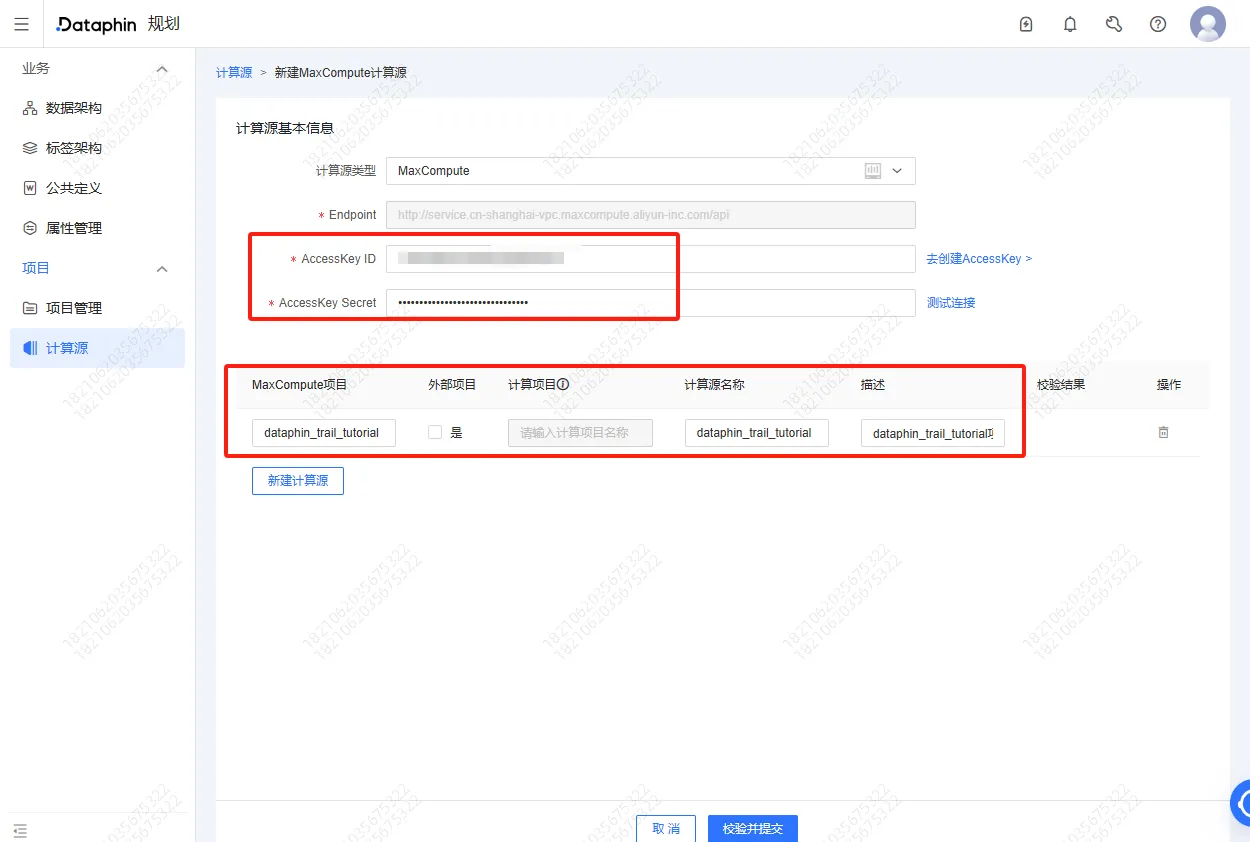Edit the 描述 input field
This screenshot has width=1250, height=842.
pyautogui.click(x=932, y=433)
